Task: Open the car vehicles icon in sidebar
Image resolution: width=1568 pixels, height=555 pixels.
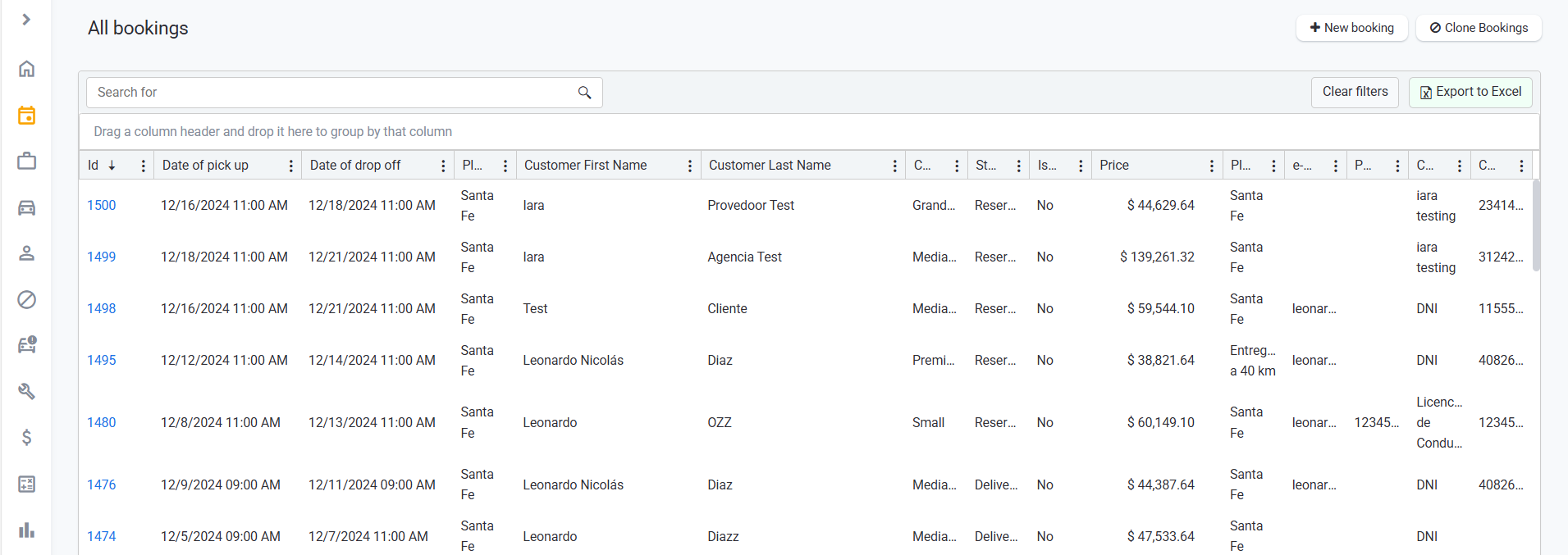Action: pos(26,207)
